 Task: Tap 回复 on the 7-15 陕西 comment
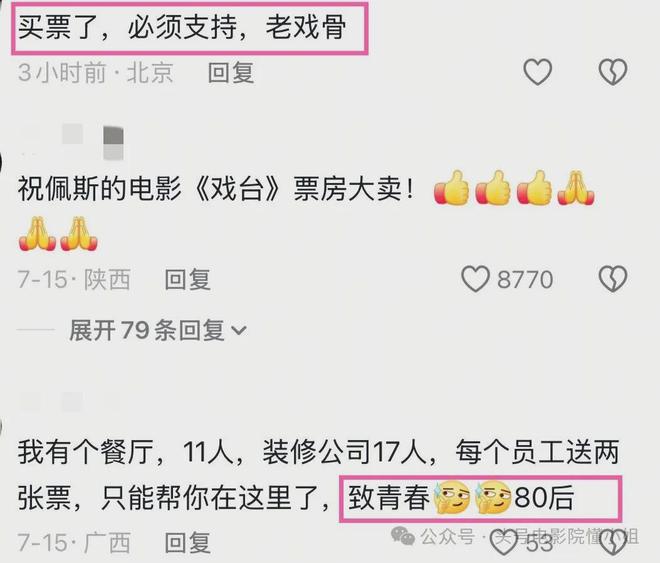(187, 279)
